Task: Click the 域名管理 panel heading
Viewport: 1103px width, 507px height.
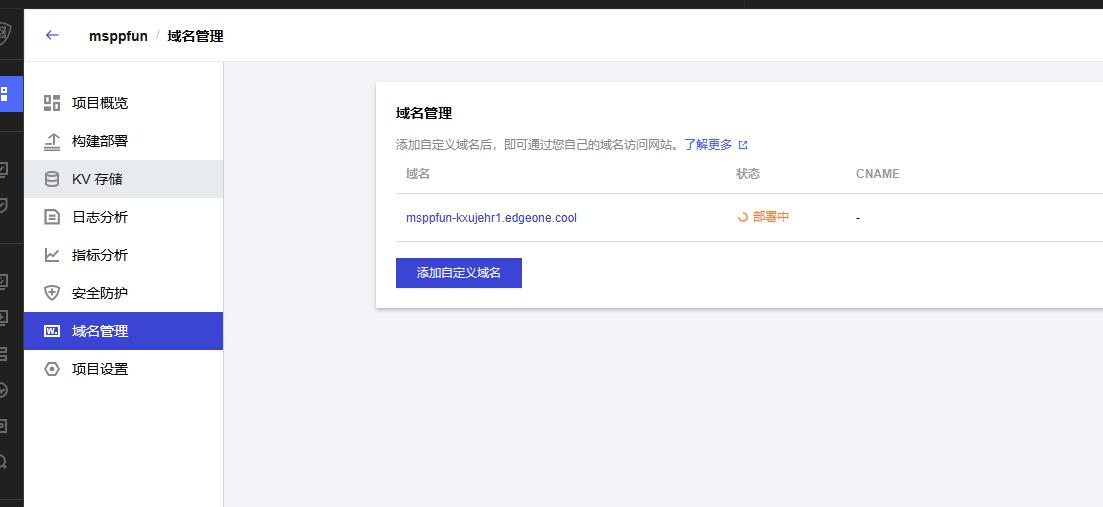Action: click(x=424, y=113)
